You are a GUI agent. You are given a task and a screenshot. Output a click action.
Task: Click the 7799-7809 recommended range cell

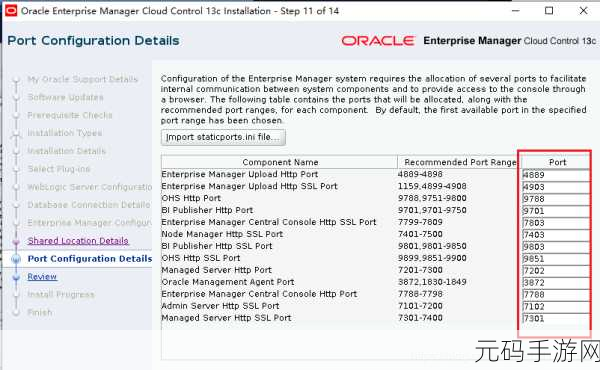(420, 222)
